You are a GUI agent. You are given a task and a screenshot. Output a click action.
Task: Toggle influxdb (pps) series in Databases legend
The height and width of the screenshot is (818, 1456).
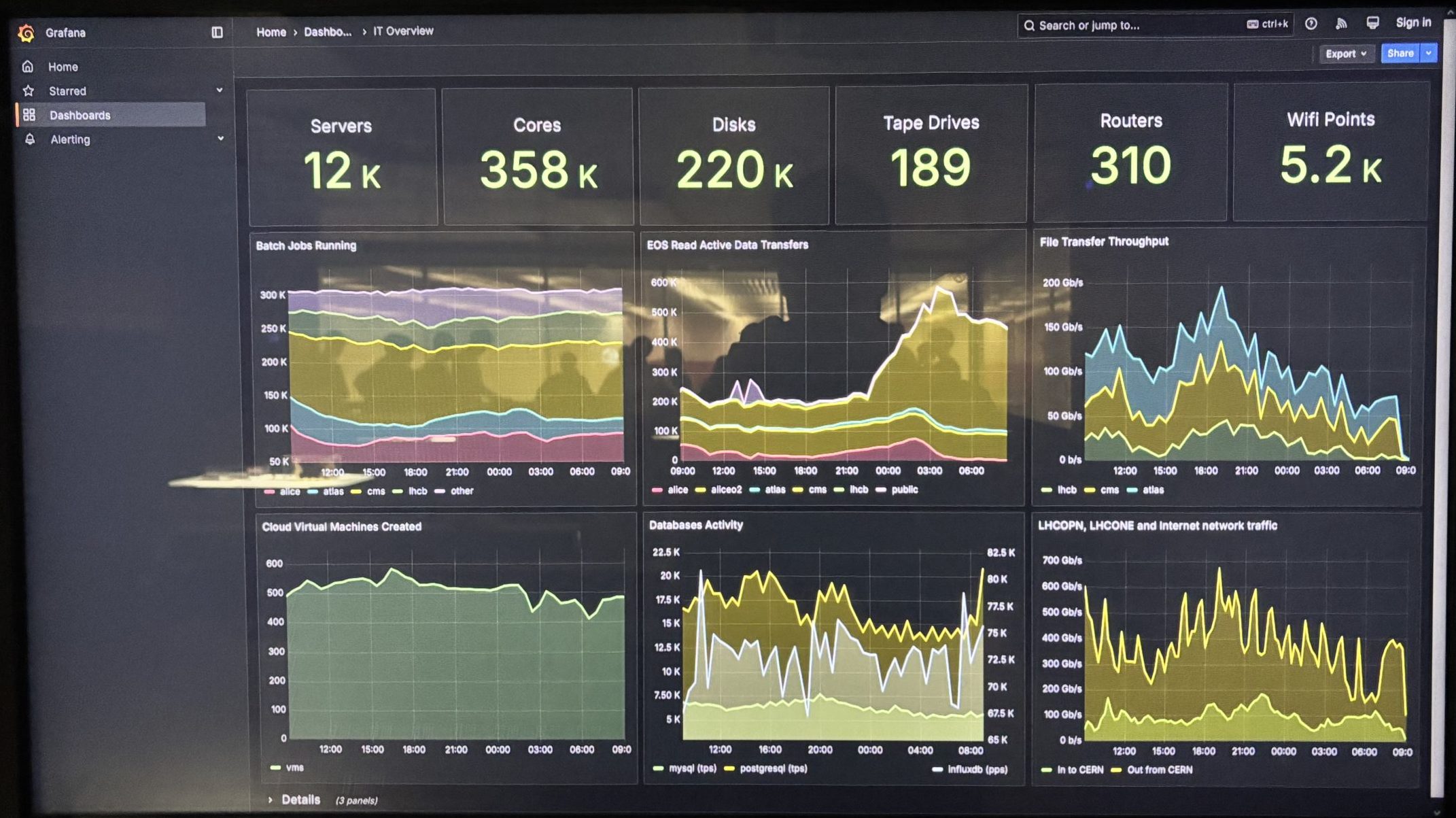click(977, 769)
